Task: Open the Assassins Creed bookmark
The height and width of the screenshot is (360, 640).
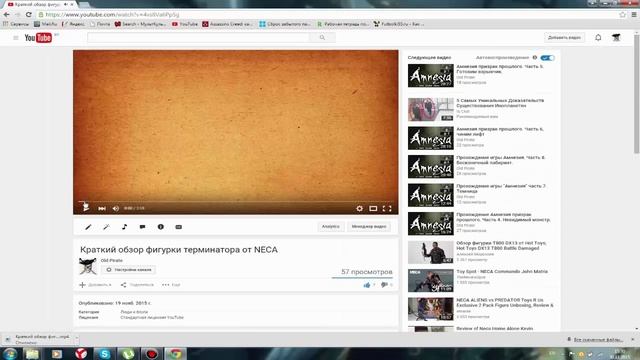Action: (x=228, y=24)
